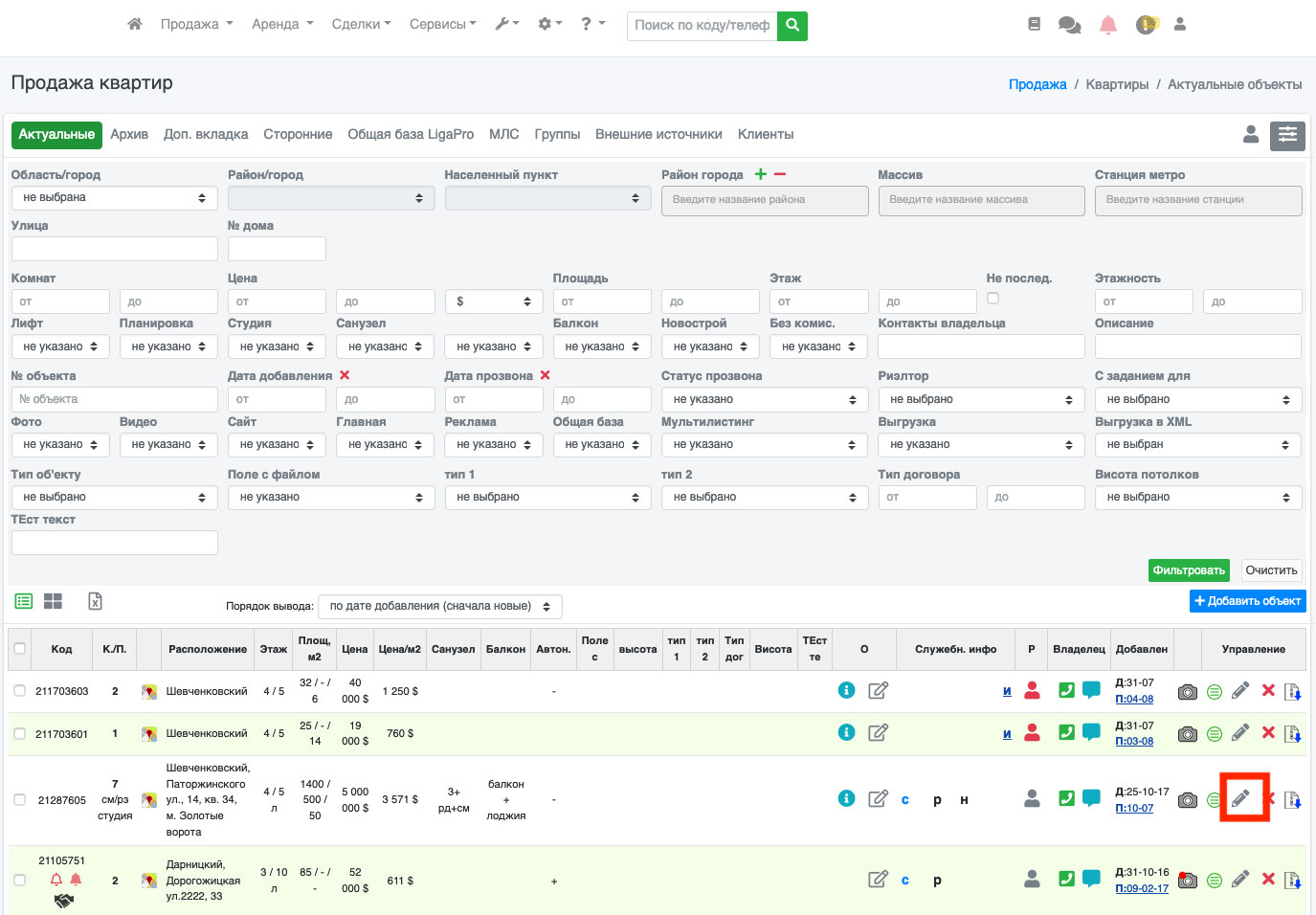1316x915 pixels.
Task: Switch to tile grid view icon
Action: (53, 601)
